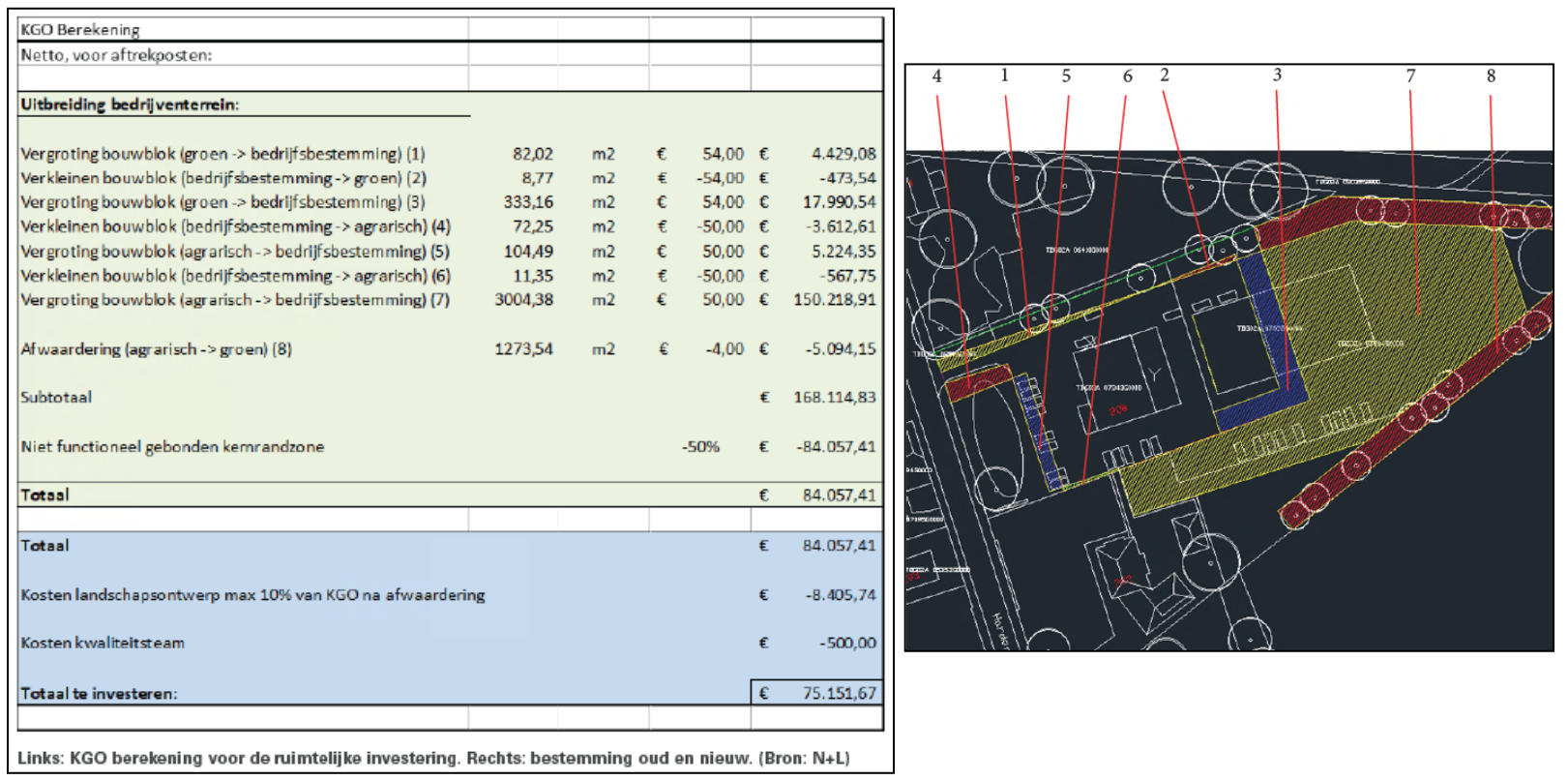Select the 'KGO Berekening' title cell
Screen dimensions: 1568x780
coord(80,30)
